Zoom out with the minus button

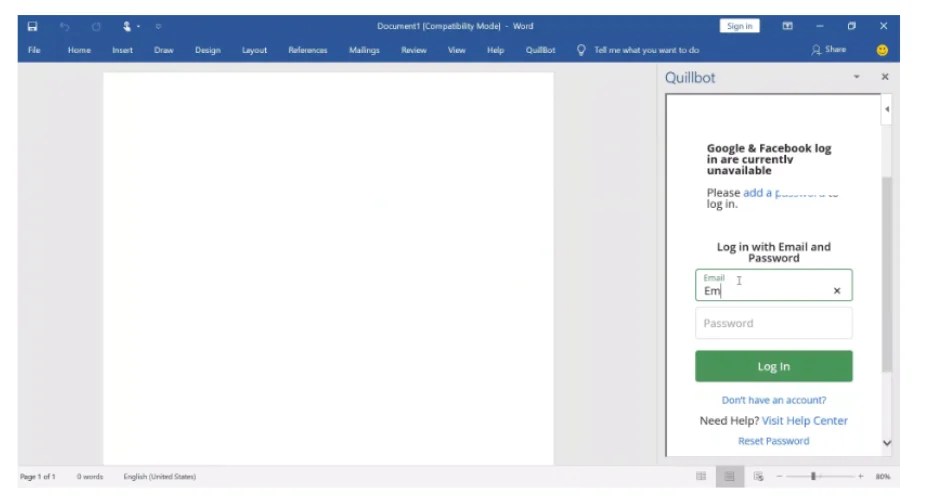[779, 476]
